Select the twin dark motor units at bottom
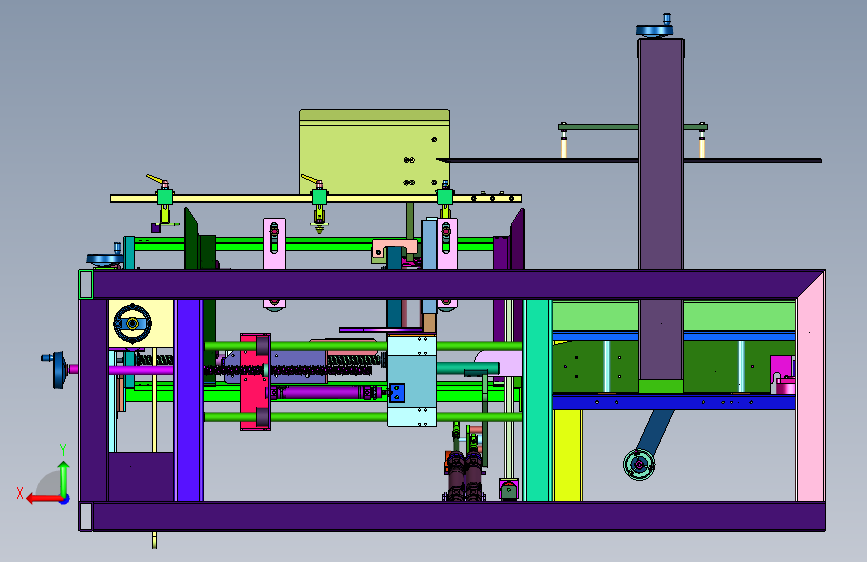The height and width of the screenshot is (562, 867). [x=464, y=477]
